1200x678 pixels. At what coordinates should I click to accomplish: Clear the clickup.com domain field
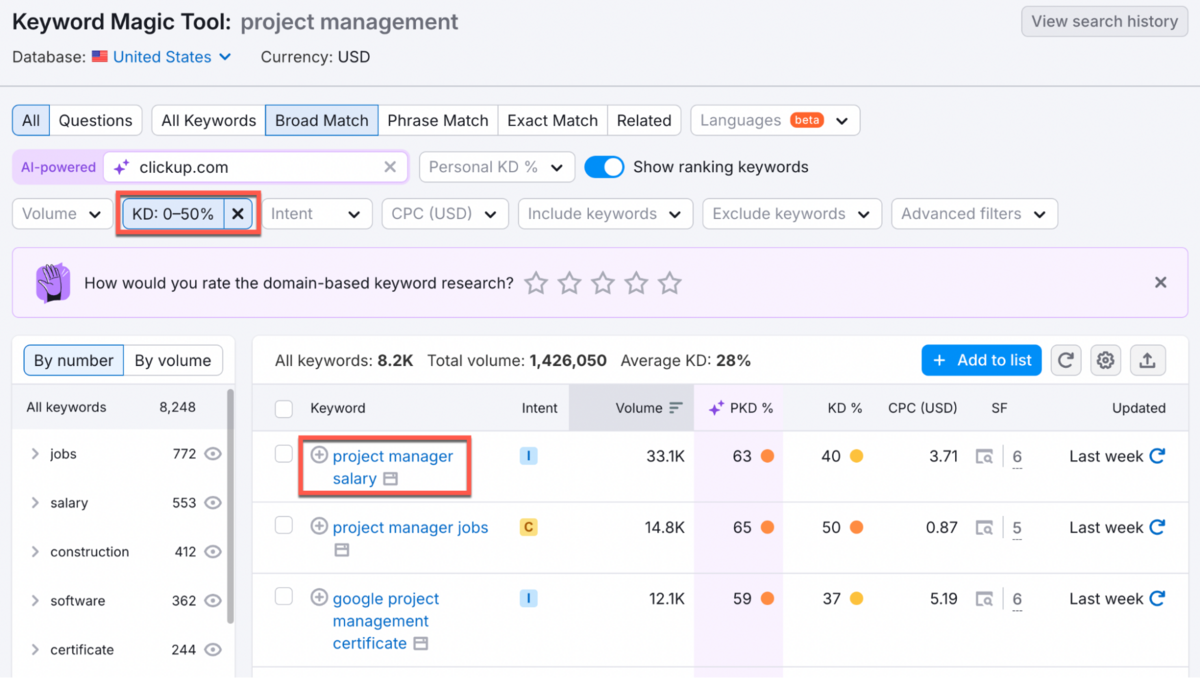390,167
